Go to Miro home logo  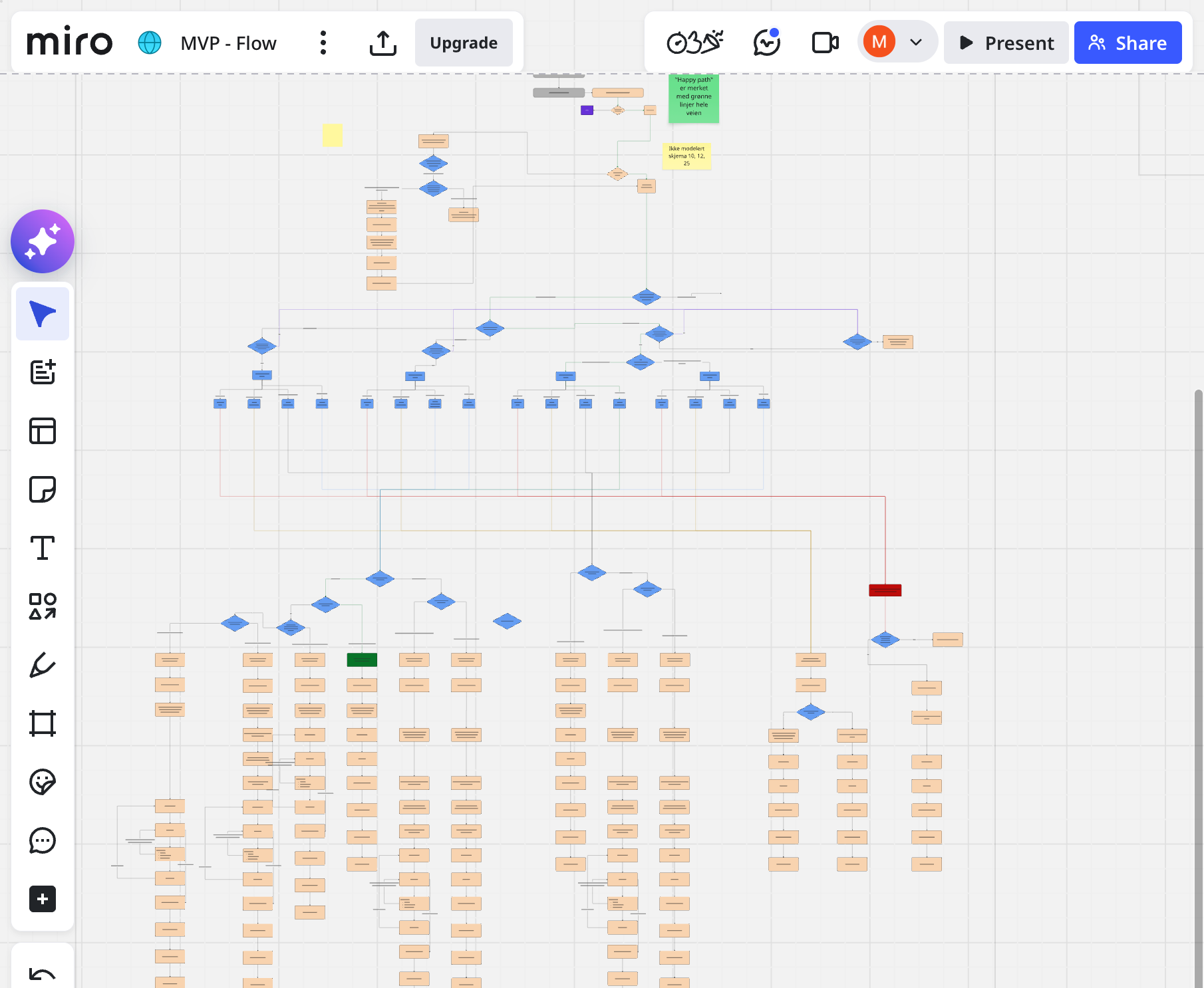[70, 43]
